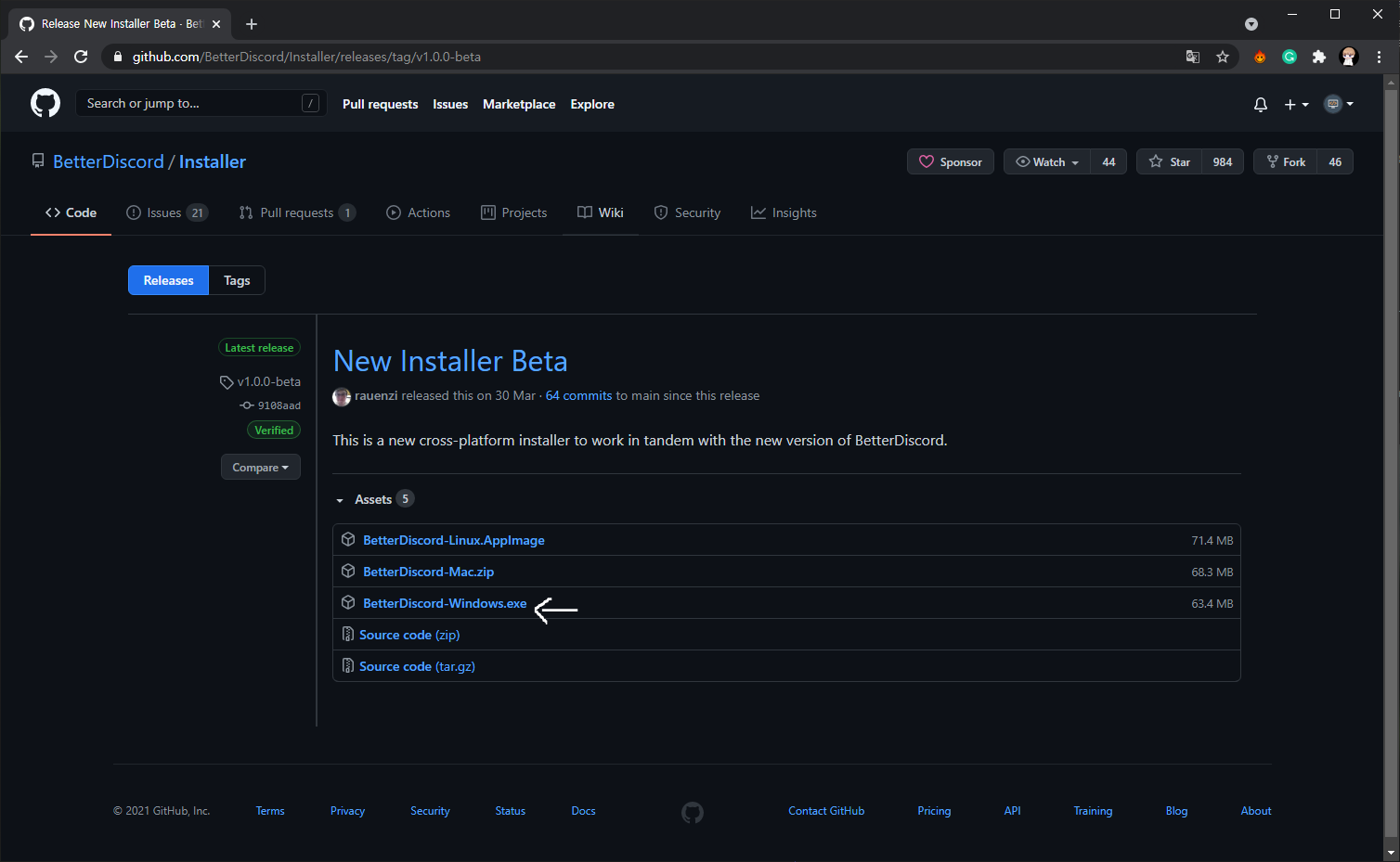This screenshot has height=862, width=1400.
Task: Download BetterDiscord-Linux.AppImage
Action: click(x=454, y=540)
